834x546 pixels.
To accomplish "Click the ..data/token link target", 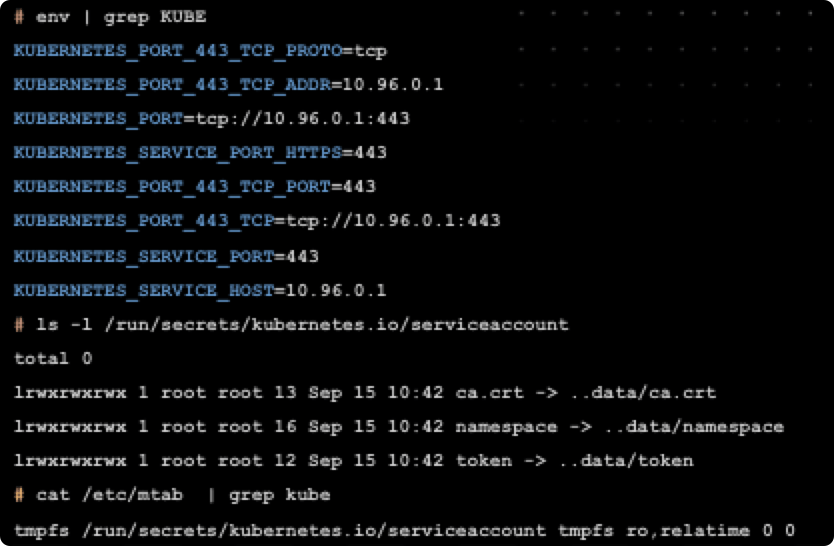I will (x=626, y=460).
